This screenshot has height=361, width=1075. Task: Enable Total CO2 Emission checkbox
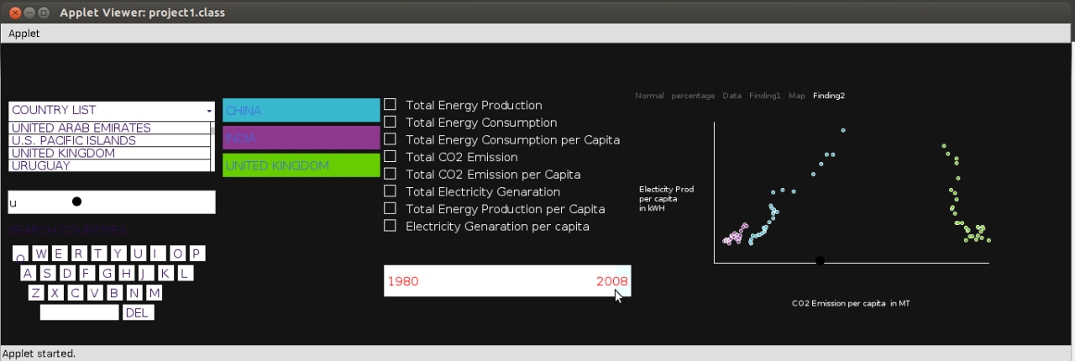tap(390, 156)
